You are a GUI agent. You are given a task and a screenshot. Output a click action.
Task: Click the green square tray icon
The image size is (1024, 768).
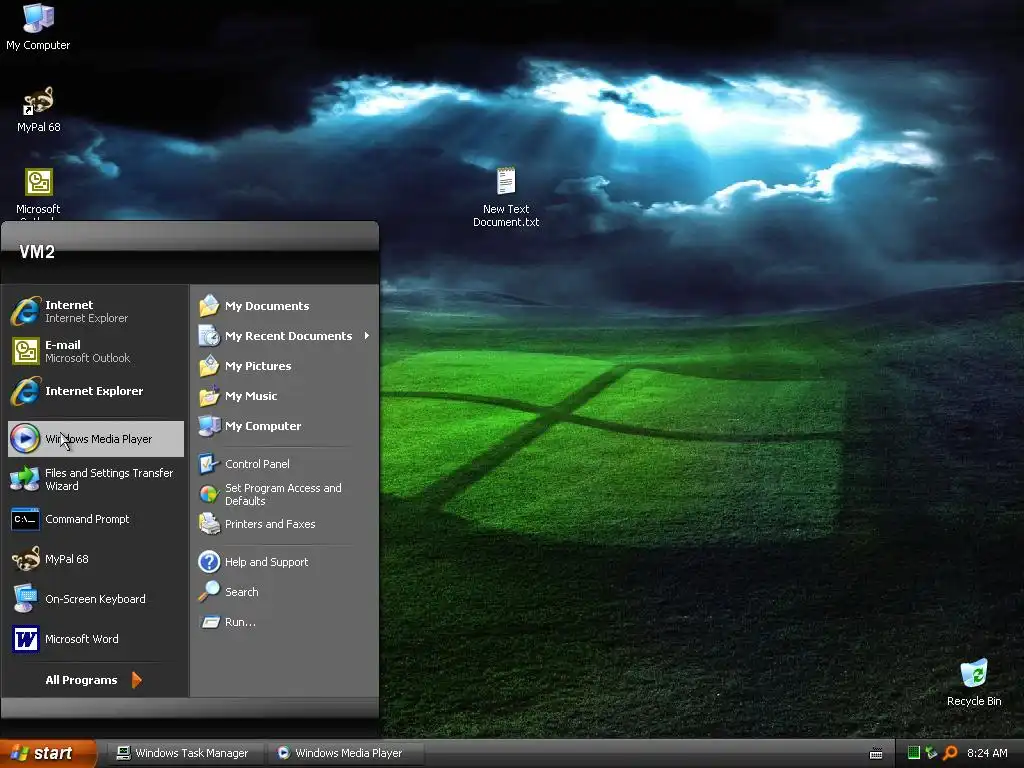point(914,753)
